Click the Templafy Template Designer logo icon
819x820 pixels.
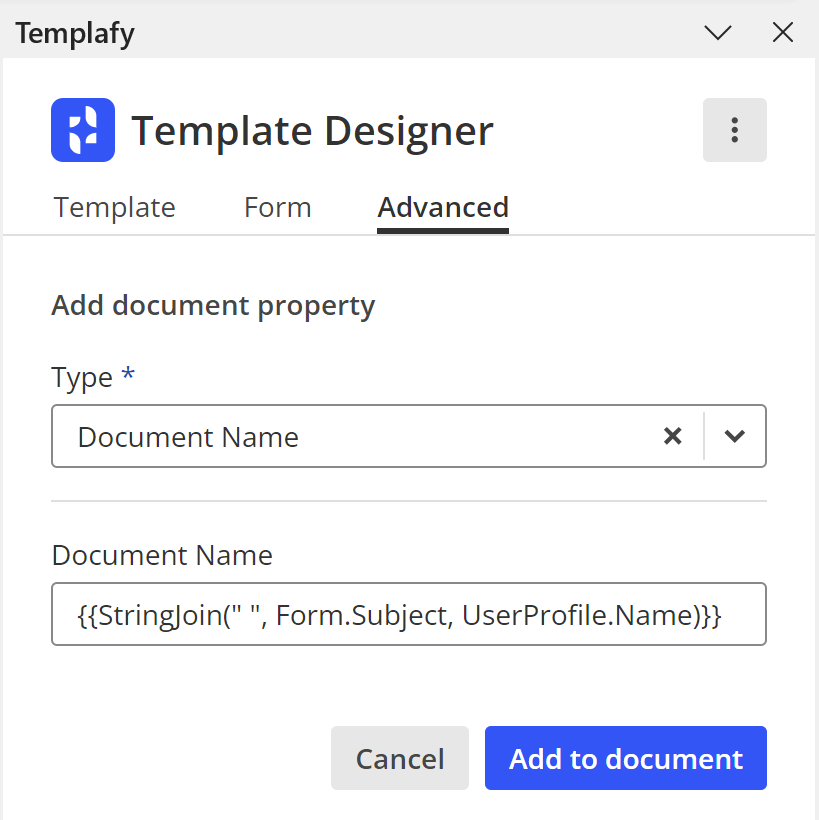[83, 130]
